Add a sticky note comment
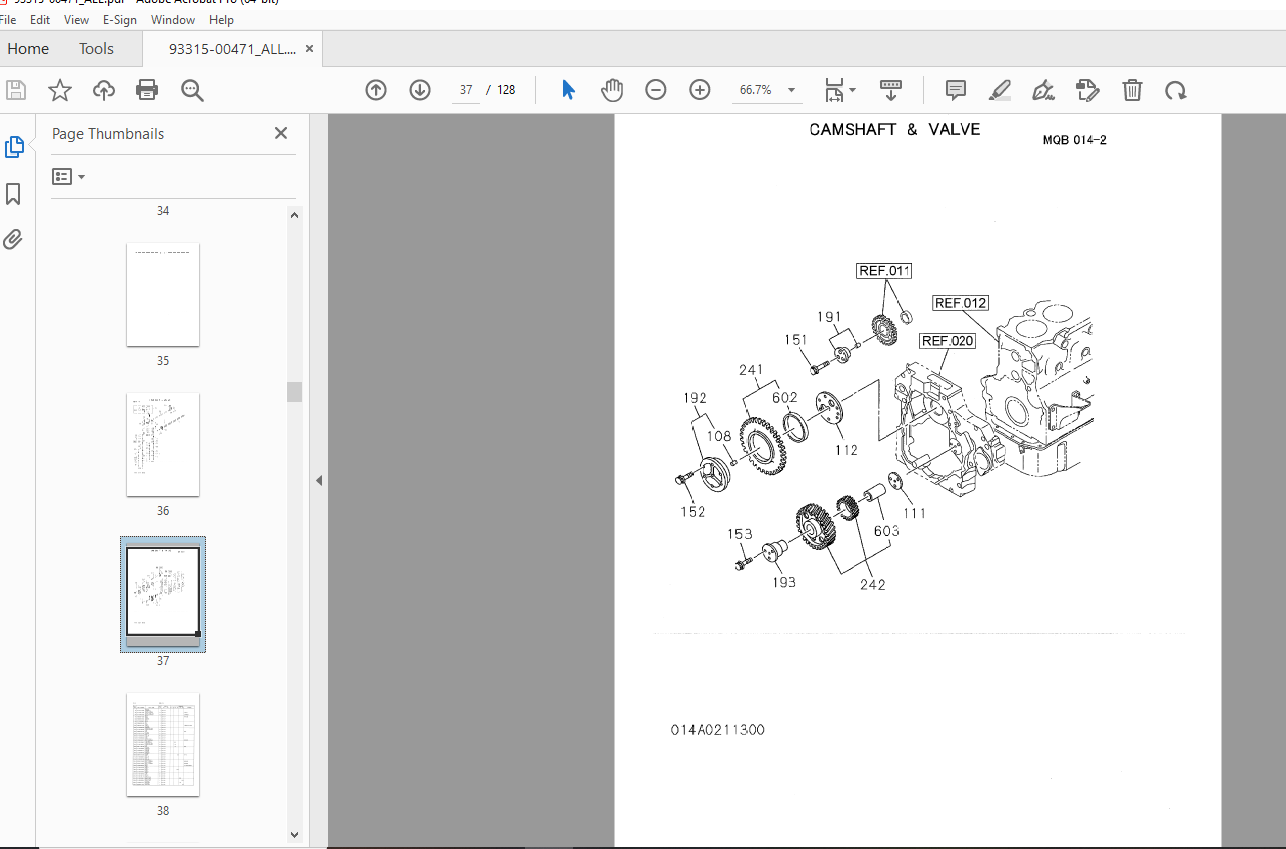The height and width of the screenshot is (849, 1286). click(x=956, y=90)
